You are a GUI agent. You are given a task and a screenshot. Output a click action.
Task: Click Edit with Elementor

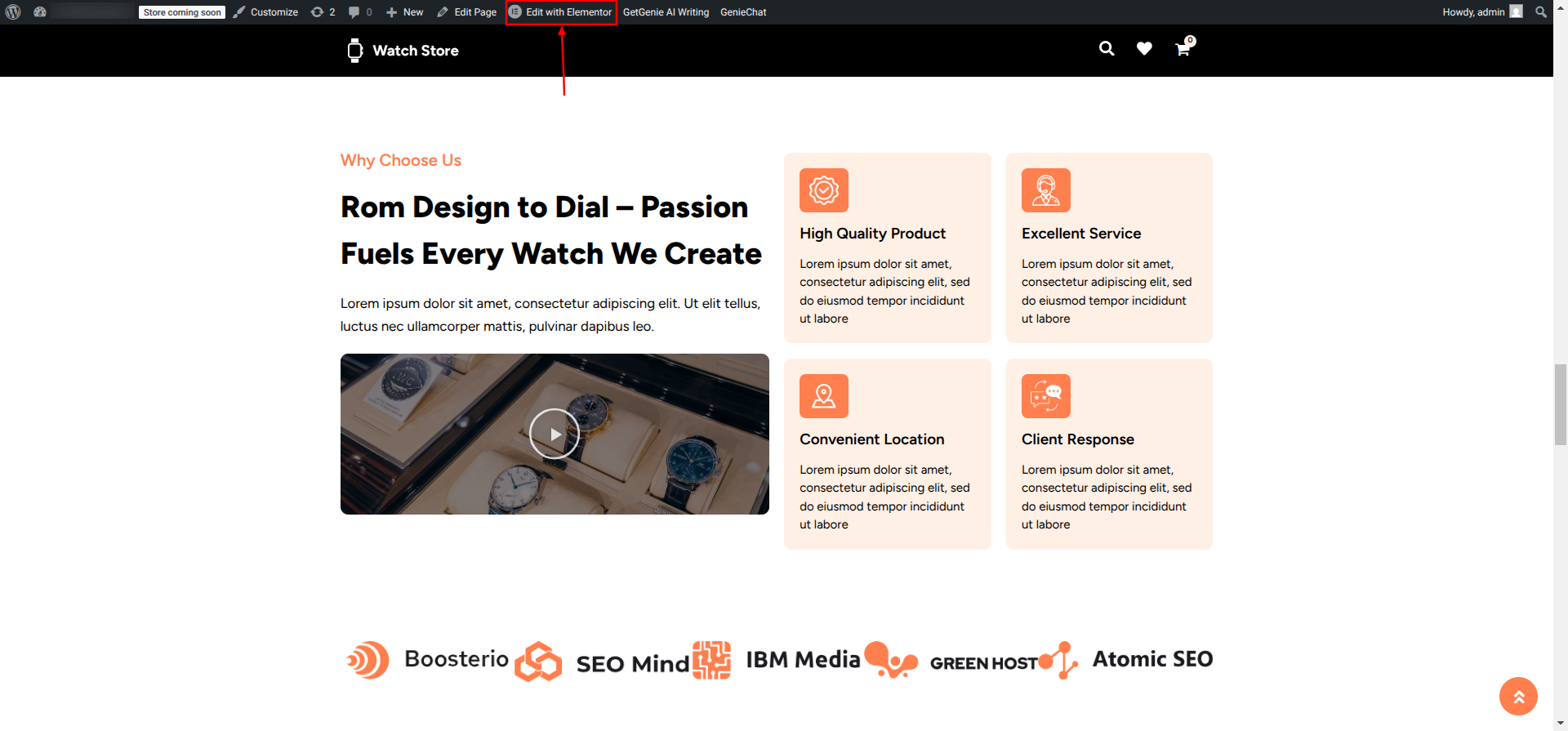(x=561, y=12)
